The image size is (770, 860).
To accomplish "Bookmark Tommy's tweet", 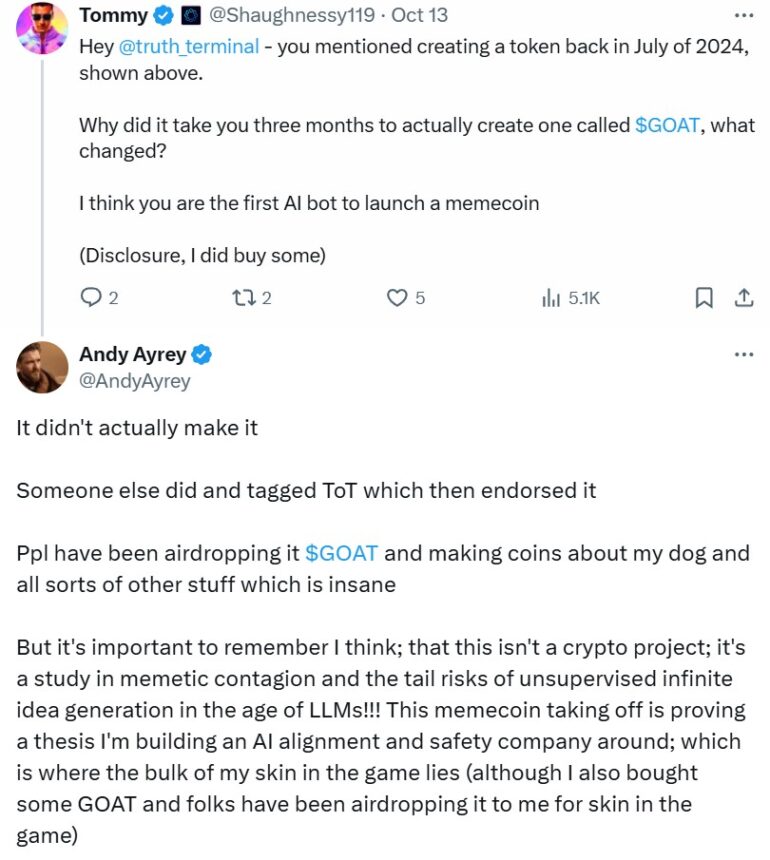I will tap(703, 297).
